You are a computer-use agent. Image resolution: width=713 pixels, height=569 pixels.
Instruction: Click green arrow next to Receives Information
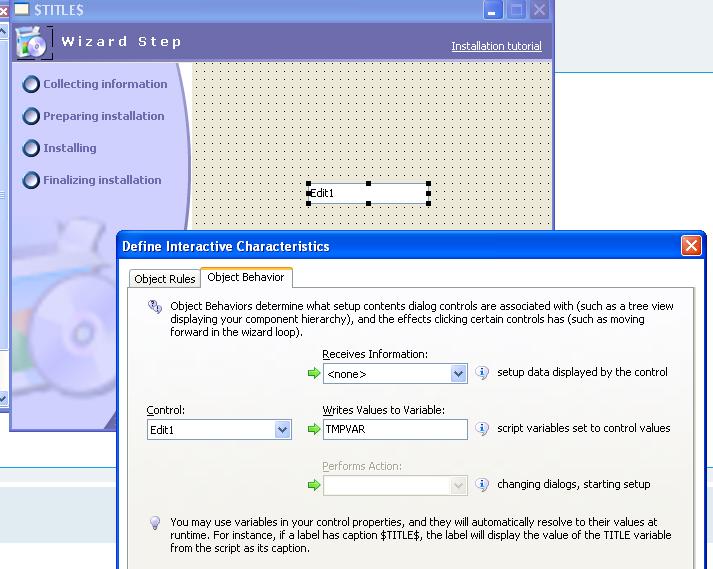314,373
